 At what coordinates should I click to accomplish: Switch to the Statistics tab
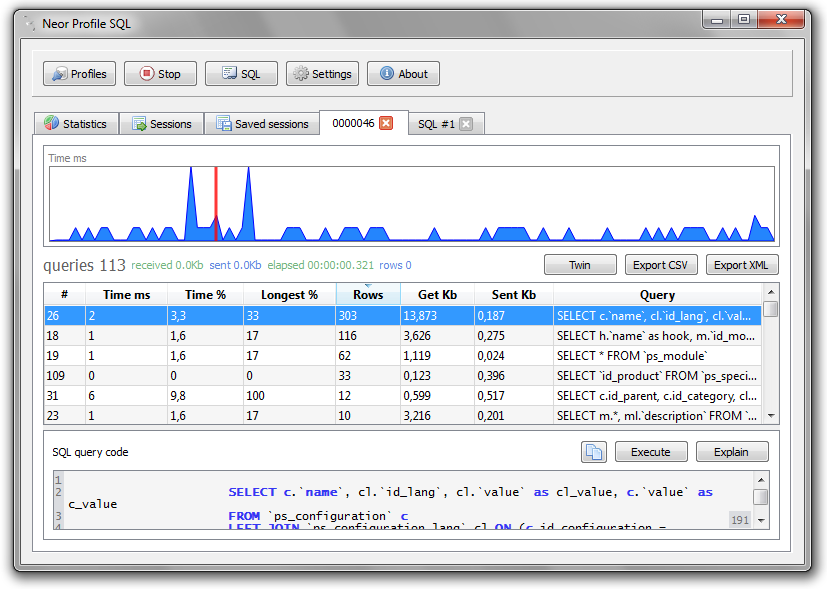pyautogui.click(x=76, y=124)
